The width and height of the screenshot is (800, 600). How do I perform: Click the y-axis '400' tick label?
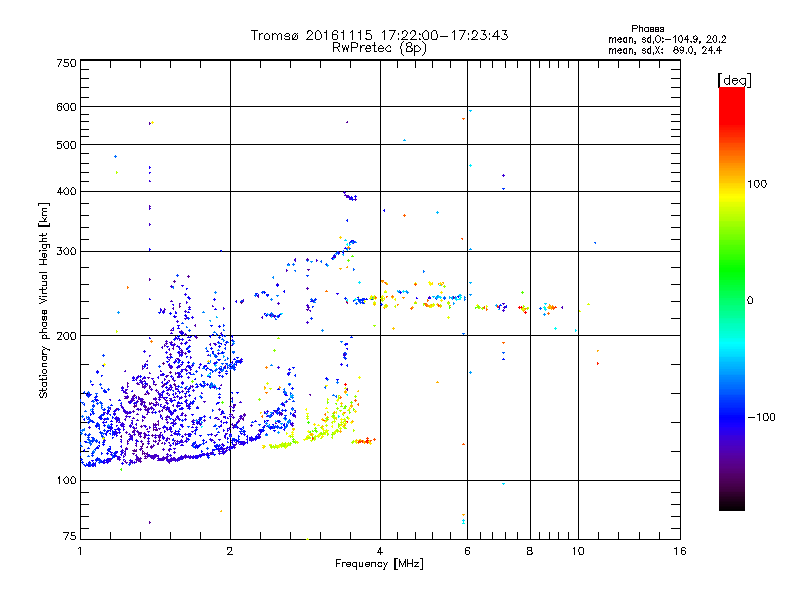coord(66,191)
